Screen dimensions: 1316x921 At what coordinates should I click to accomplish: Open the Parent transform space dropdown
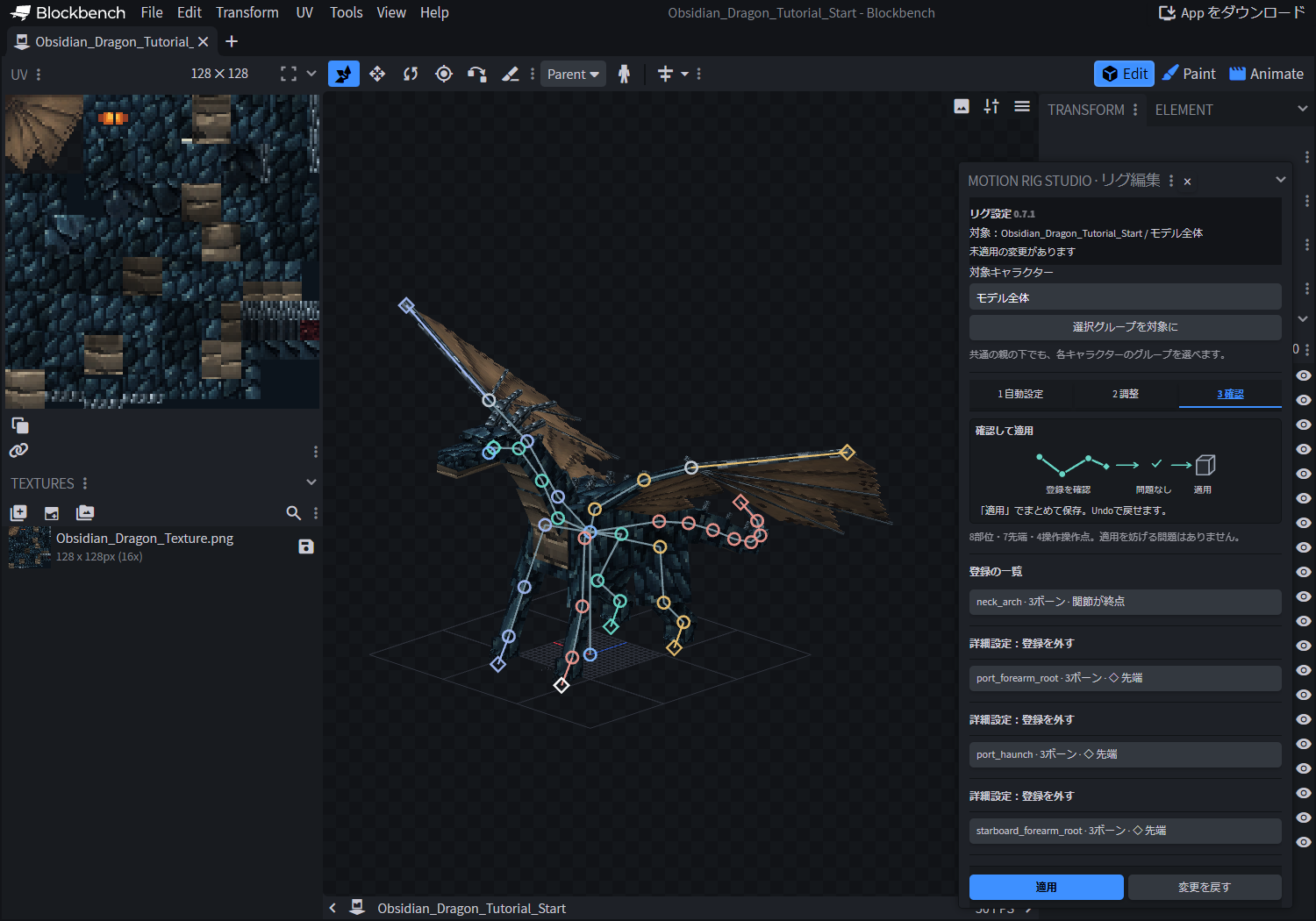(573, 74)
